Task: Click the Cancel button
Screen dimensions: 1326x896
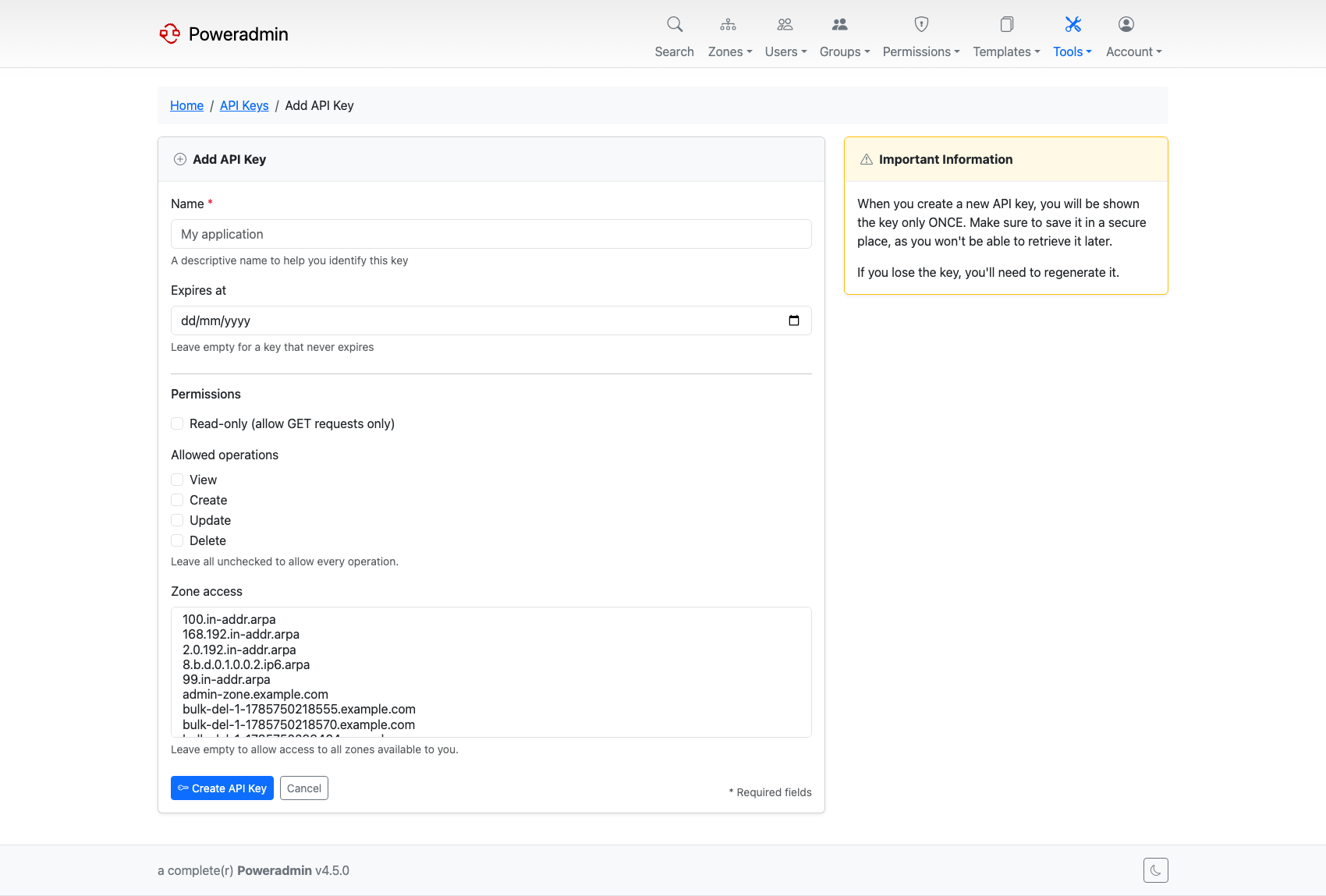Action: click(x=304, y=788)
